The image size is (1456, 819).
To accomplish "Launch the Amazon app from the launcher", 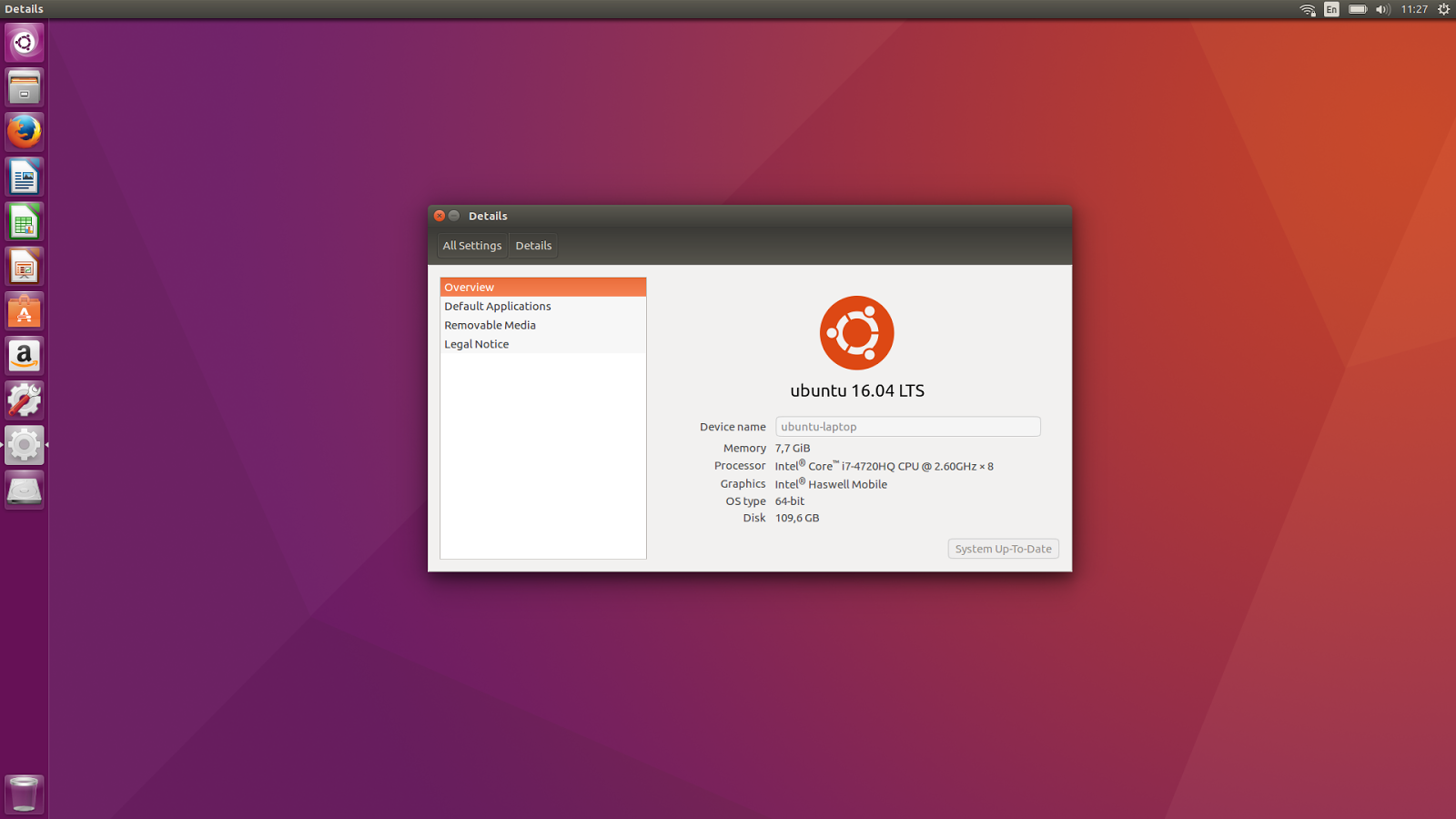I will coord(24,355).
